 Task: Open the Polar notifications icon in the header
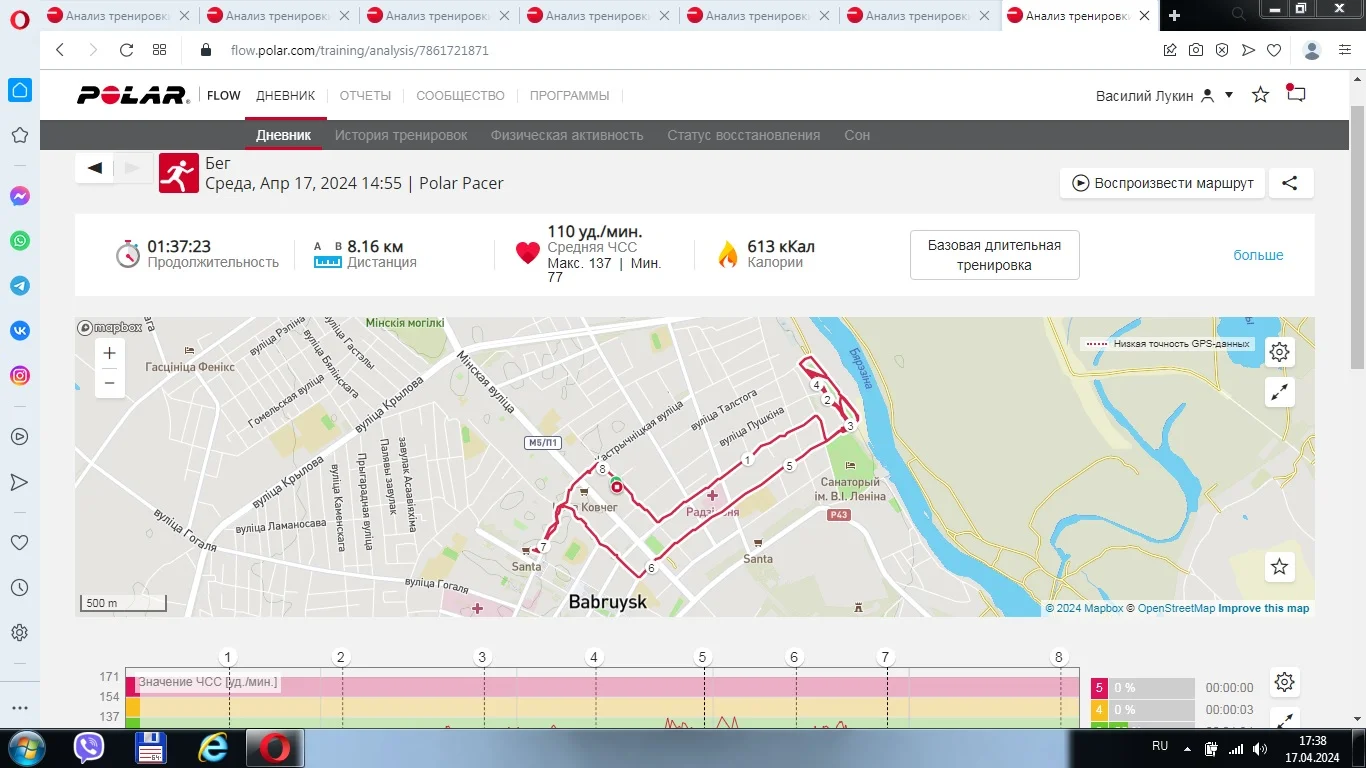(x=1296, y=94)
